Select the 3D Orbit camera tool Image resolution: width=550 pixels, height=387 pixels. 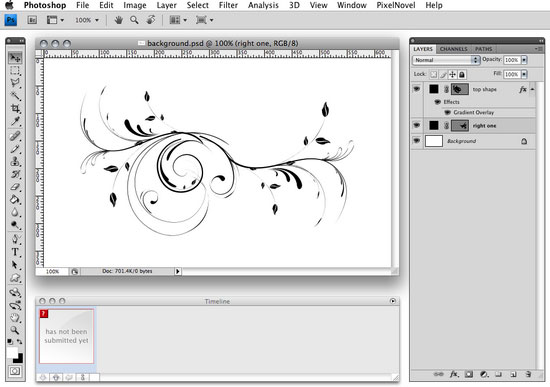(15, 305)
